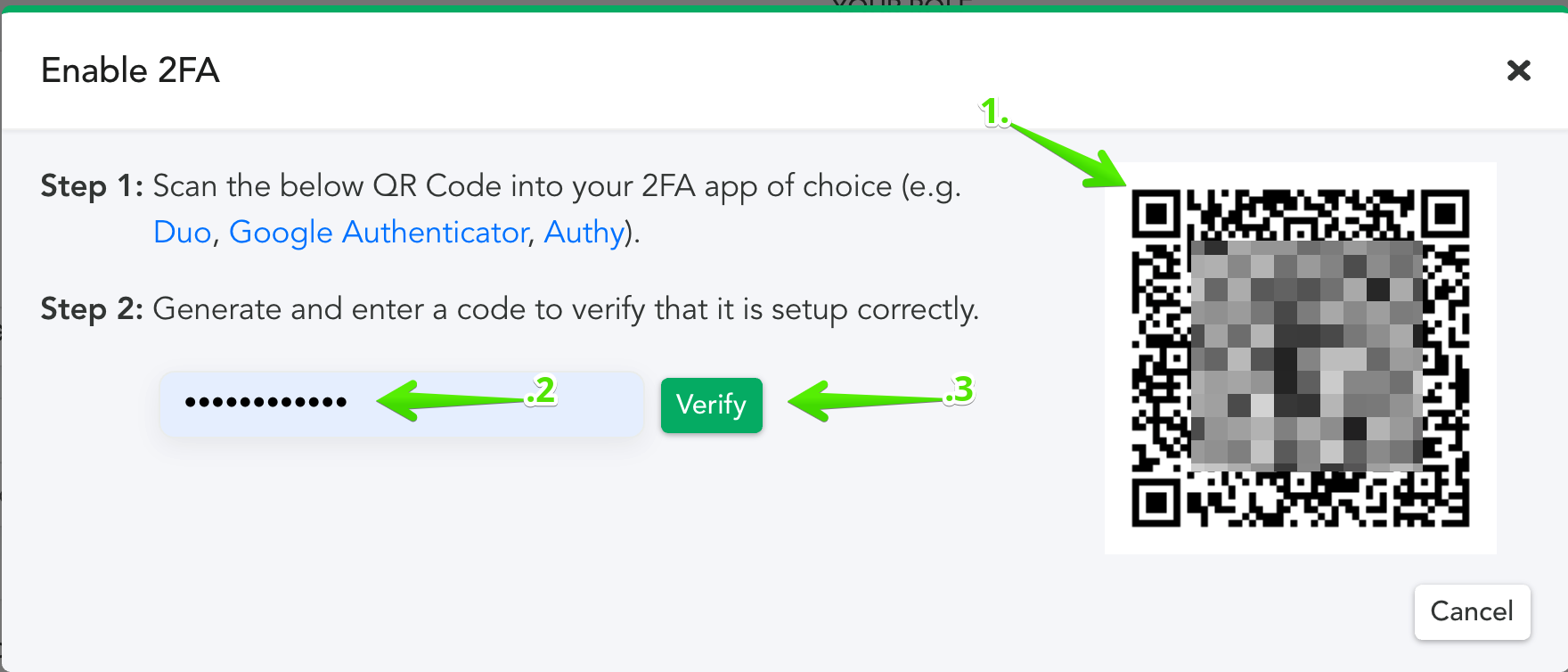This screenshot has width=1568, height=672.
Task: Focus the 2FA verification code field
Action: point(401,403)
